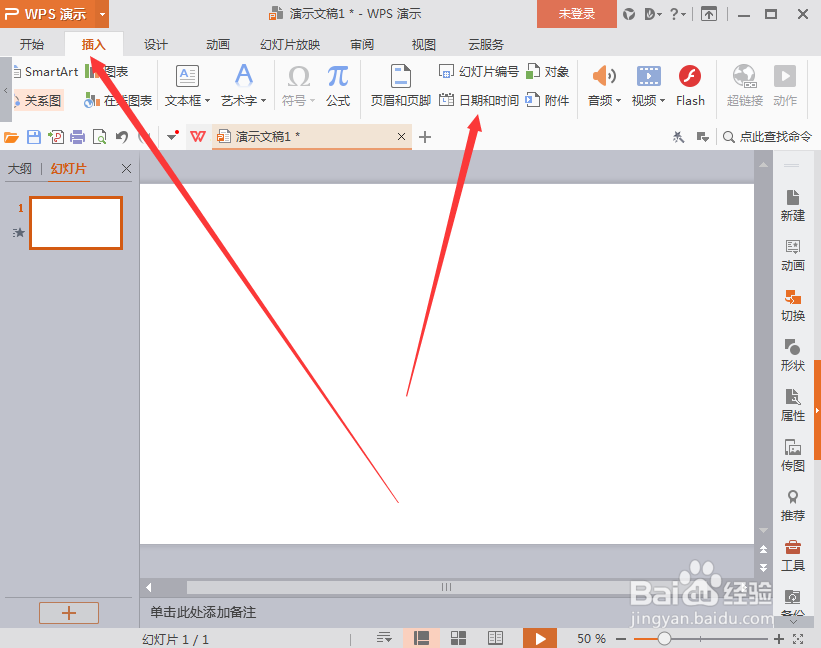
Task: Click the zoom slider handle
Action: (664, 639)
